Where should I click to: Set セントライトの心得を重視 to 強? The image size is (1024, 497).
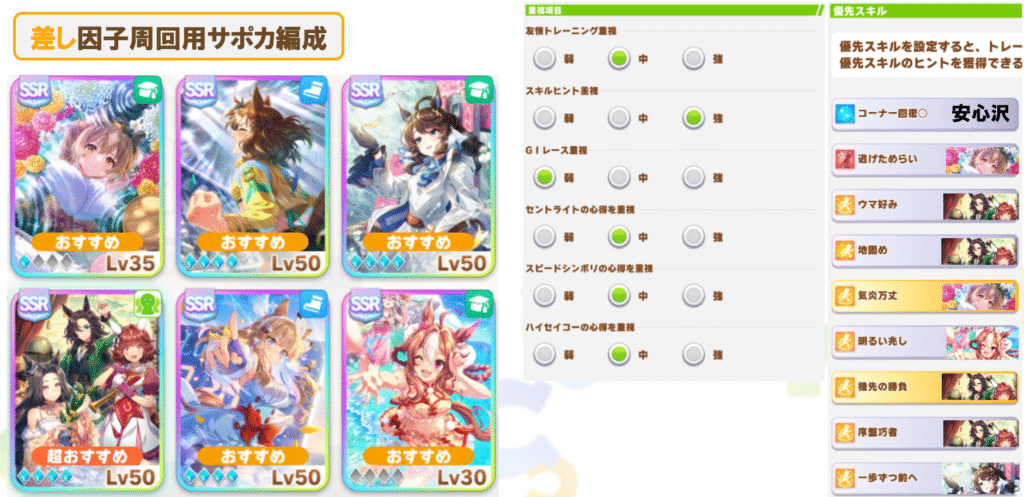694,236
